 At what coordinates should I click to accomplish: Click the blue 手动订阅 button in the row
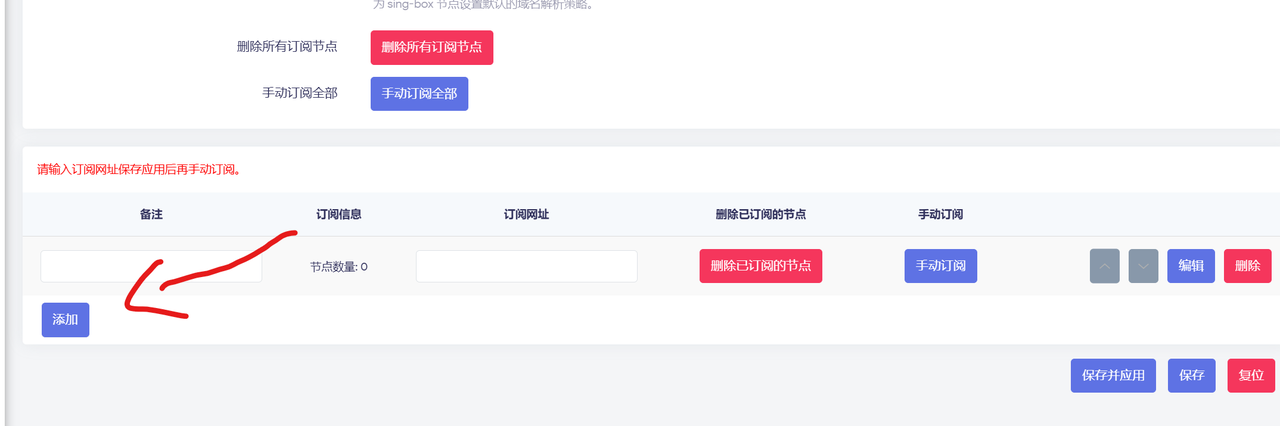(x=940, y=266)
